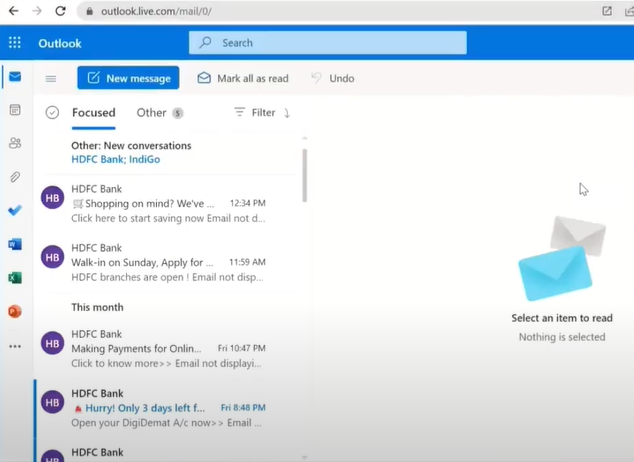Click scrollbar up arrow of message list
This screenshot has width=634, height=462.
point(304,139)
